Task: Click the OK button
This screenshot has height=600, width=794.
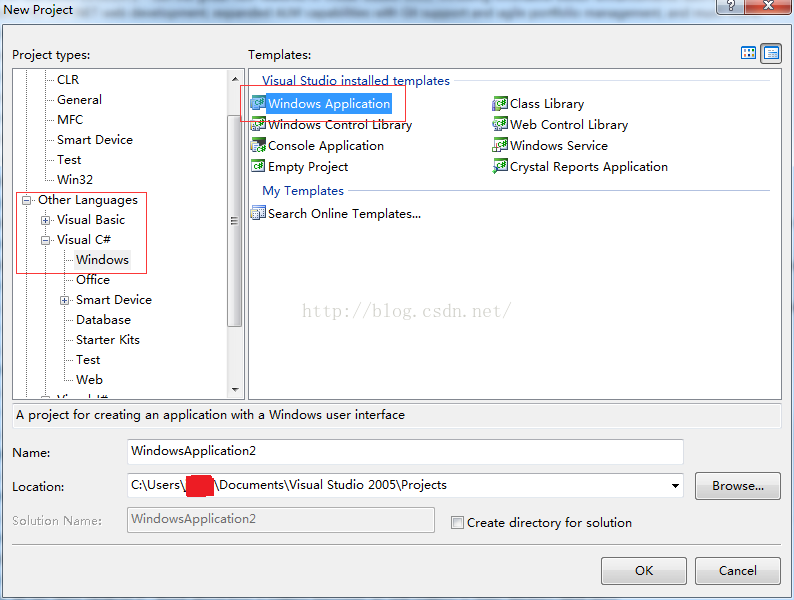Action: tap(644, 571)
